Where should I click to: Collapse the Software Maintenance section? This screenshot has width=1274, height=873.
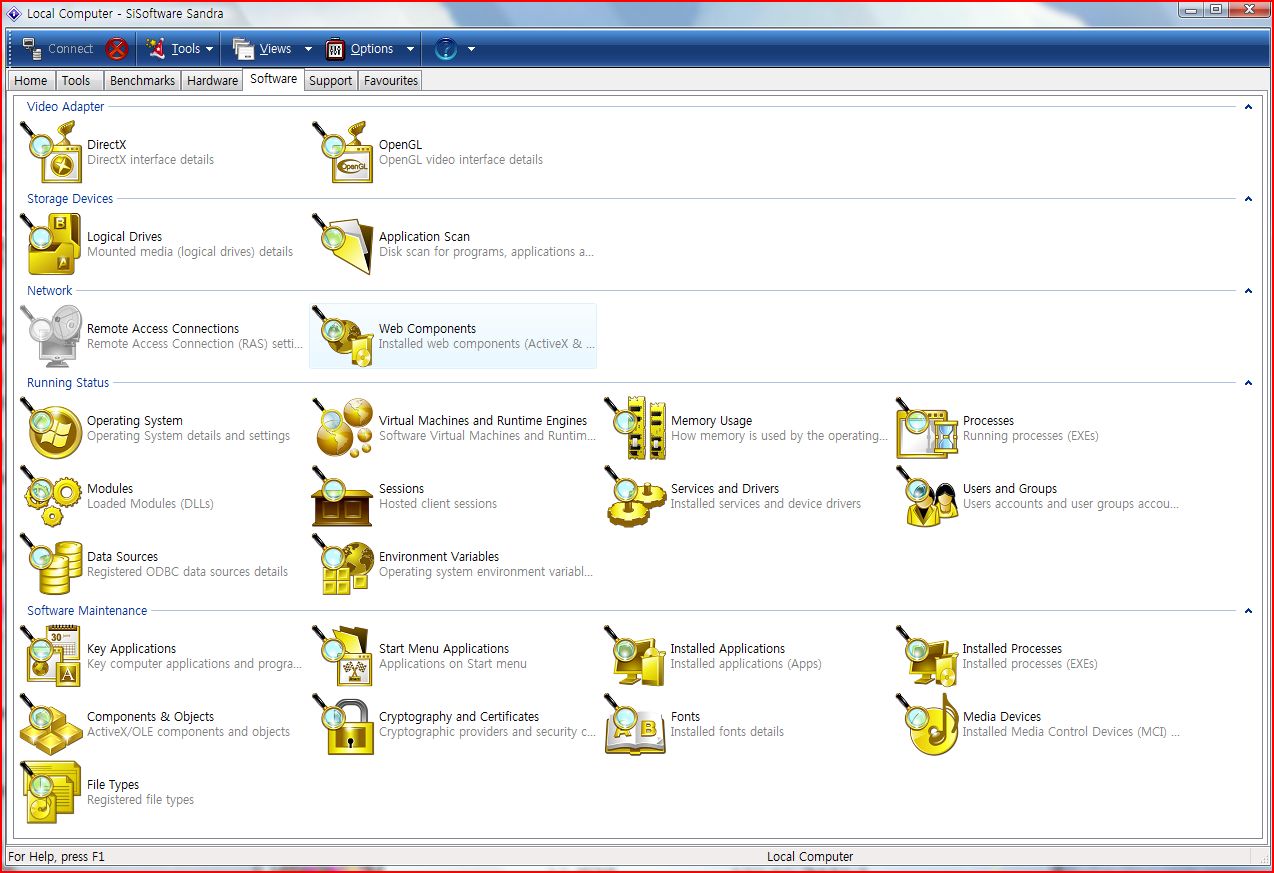tap(1248, 611)
